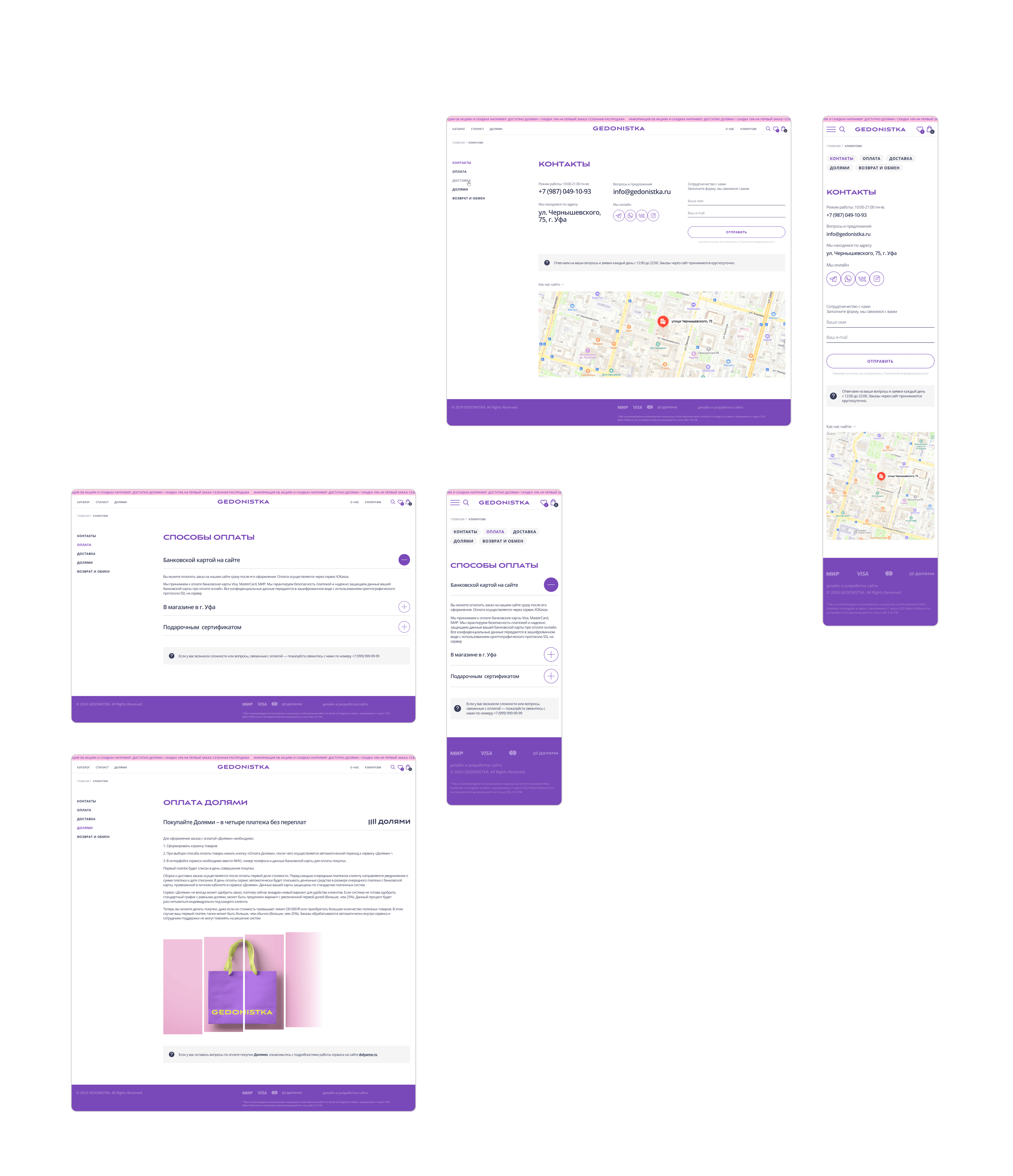1013x1176 pixels.
Task: Click search icon on mobile Способы оплаты page
Action: [466, 503]
